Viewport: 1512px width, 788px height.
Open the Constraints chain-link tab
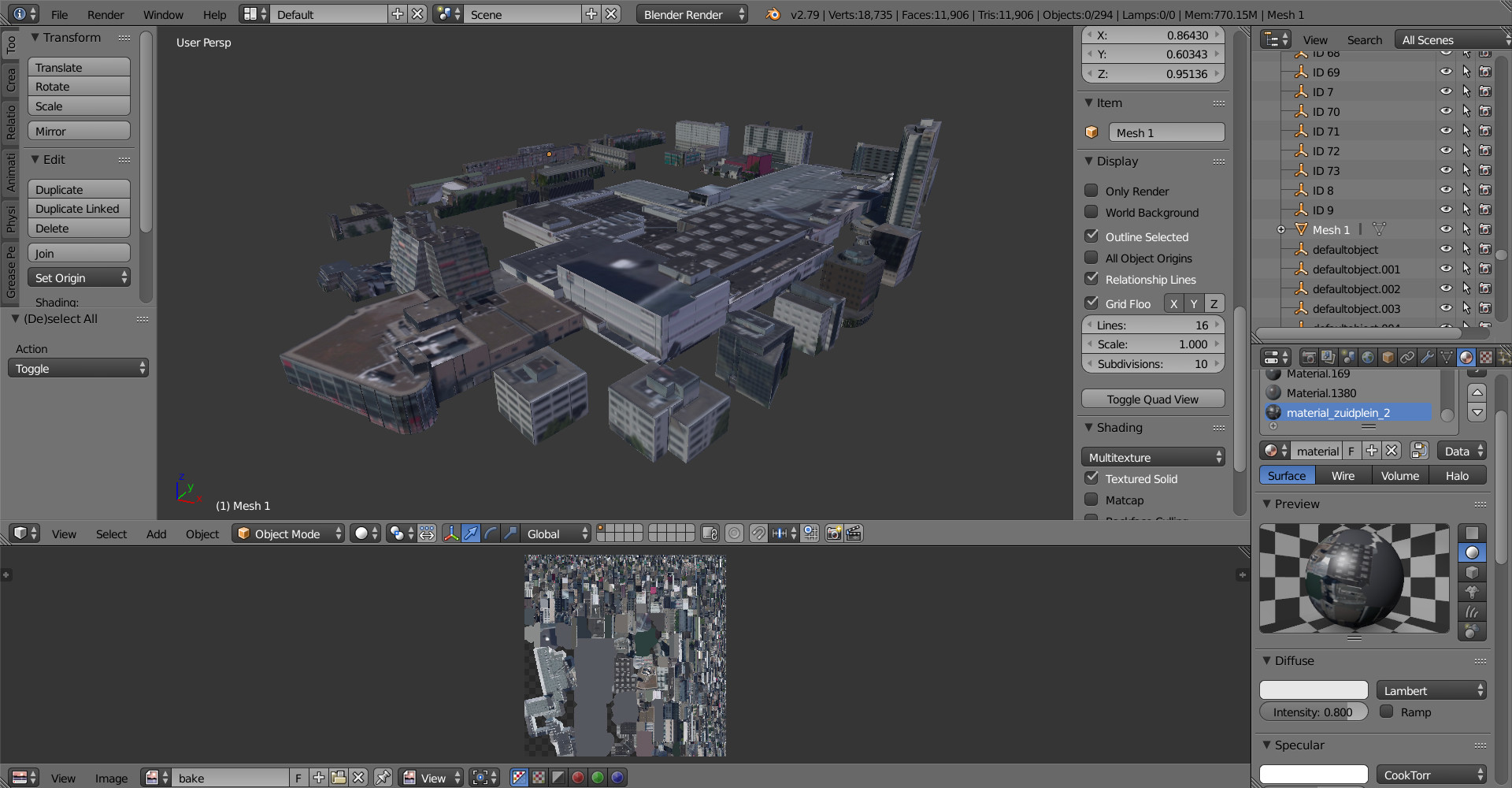[x=1407, y=358]
